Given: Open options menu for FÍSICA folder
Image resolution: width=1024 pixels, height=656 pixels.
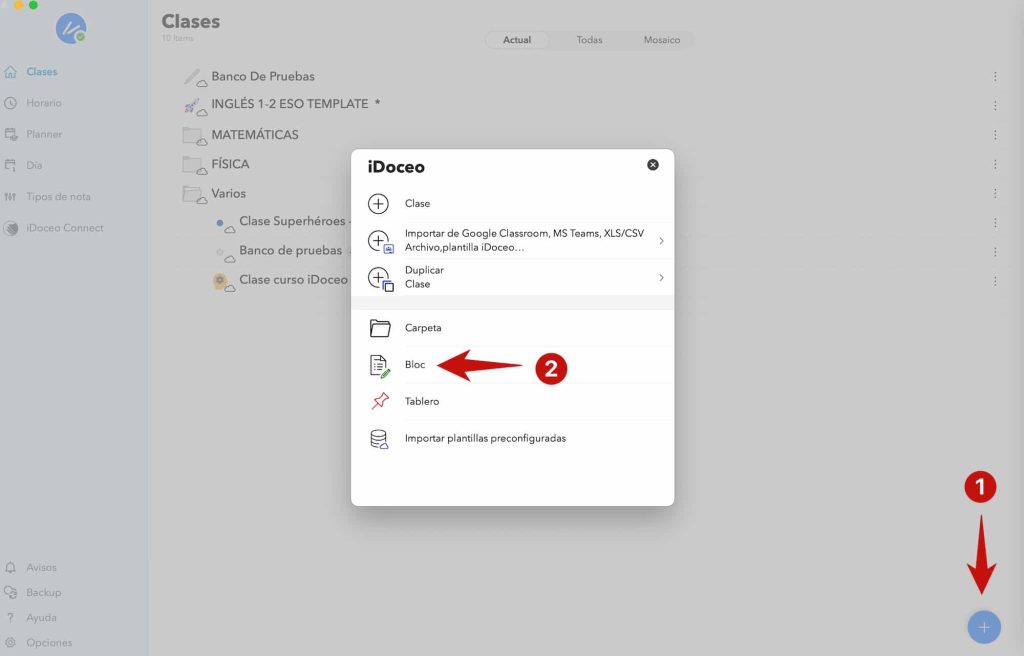Looking at the screenshot, I should pos(995,165).
